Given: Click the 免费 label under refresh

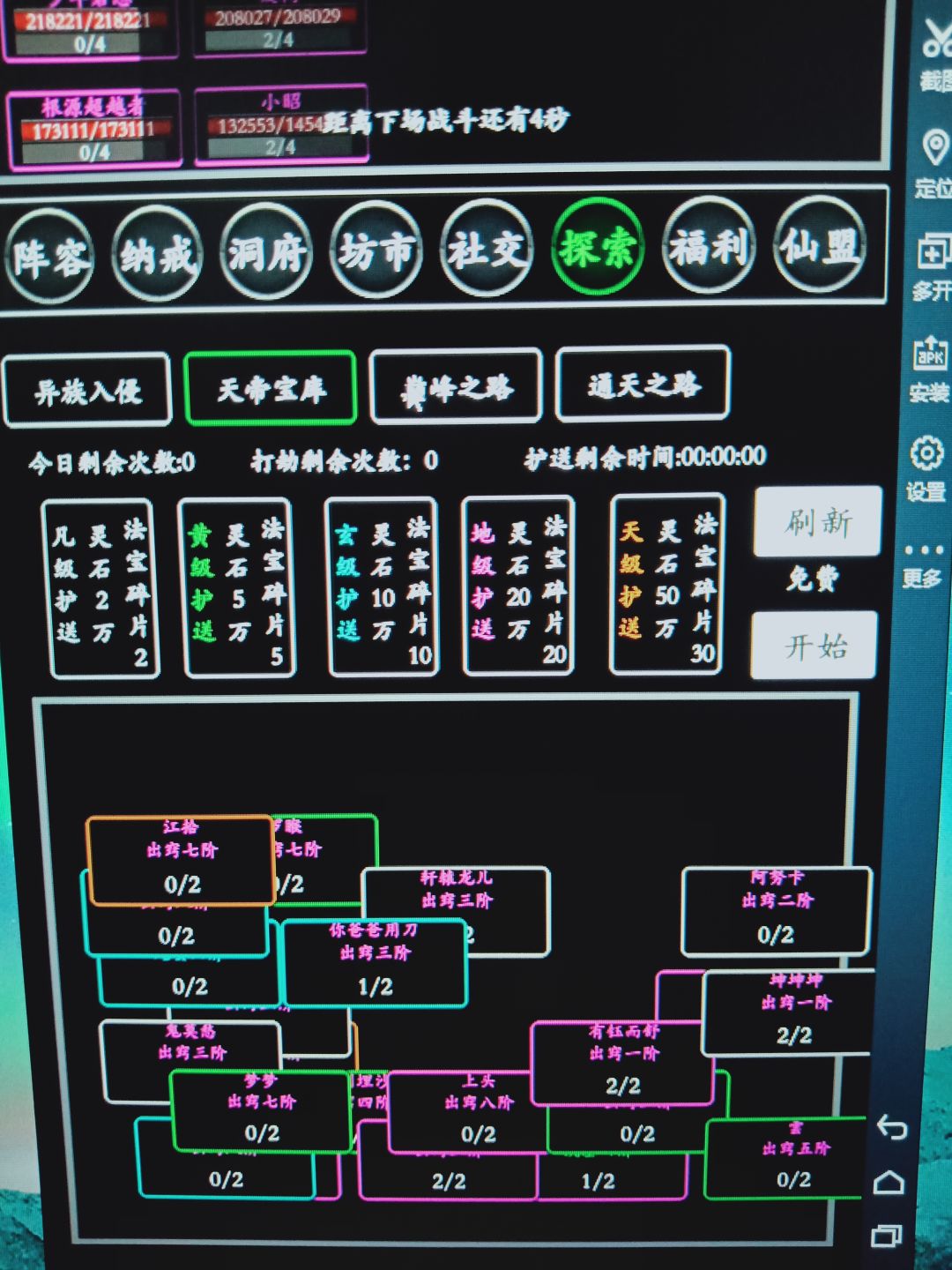Looking at the screenshot, I should (813, 579).
